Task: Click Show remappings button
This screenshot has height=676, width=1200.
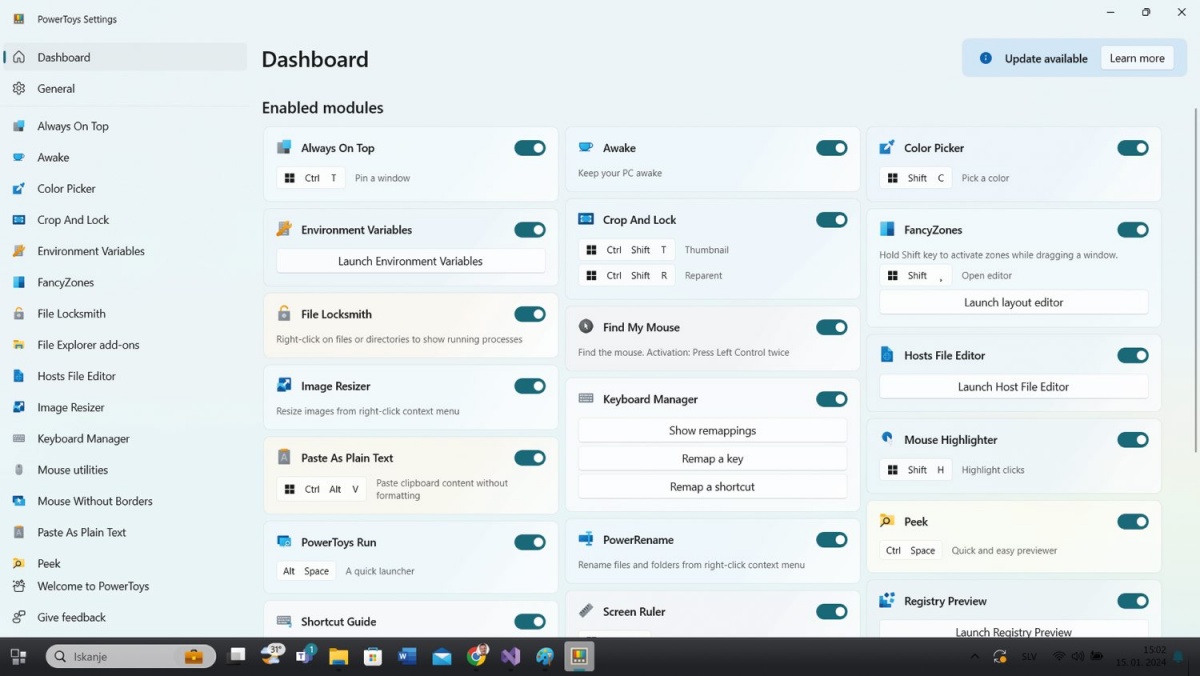Action: coord(713,430)
